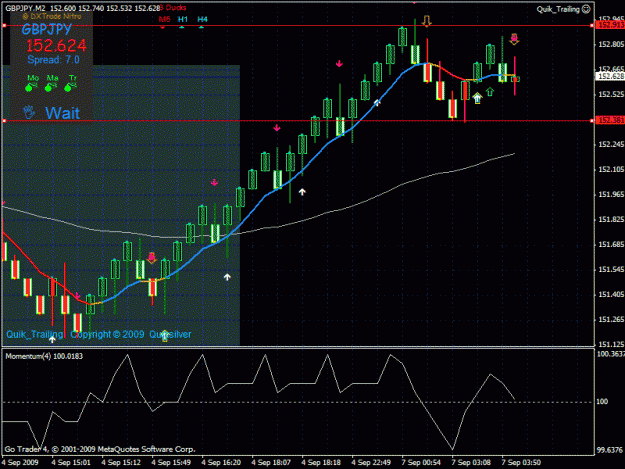Screen dimensions: 625x469
Task: Select the hollow green up arrow signal
Action: [490, 92]
